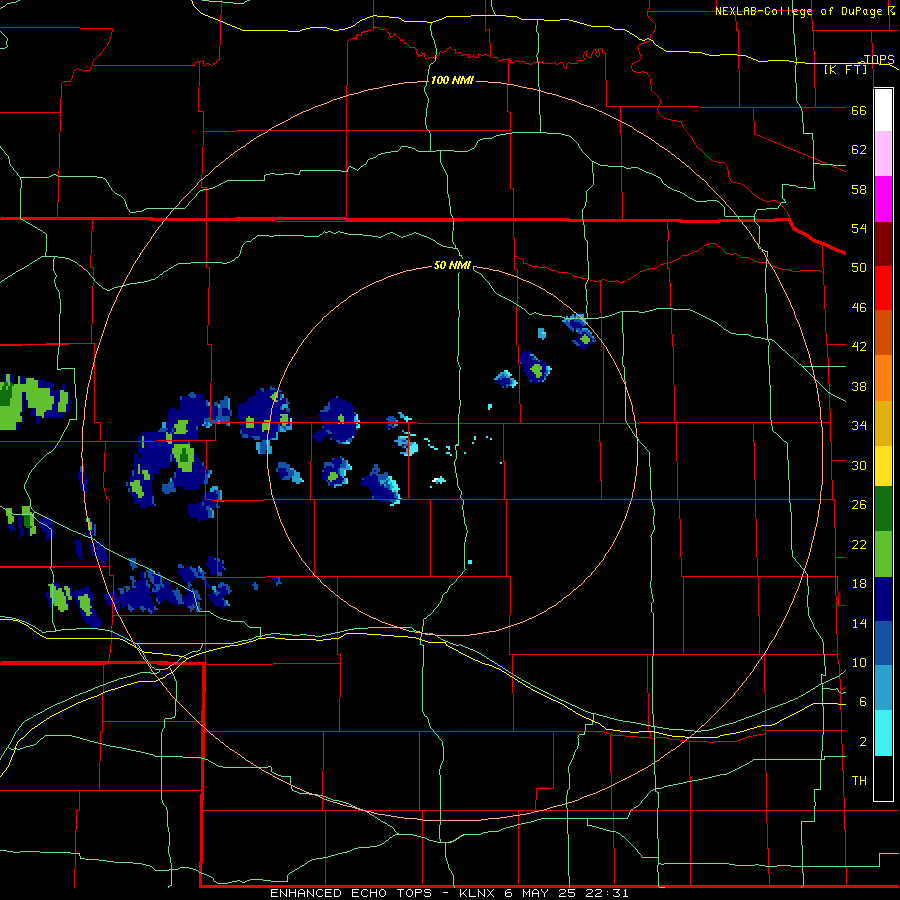Image resolution: width=900 pixels, height=900 pixels.
Task: Click the 26 legend value
Action: click(859, 505)
